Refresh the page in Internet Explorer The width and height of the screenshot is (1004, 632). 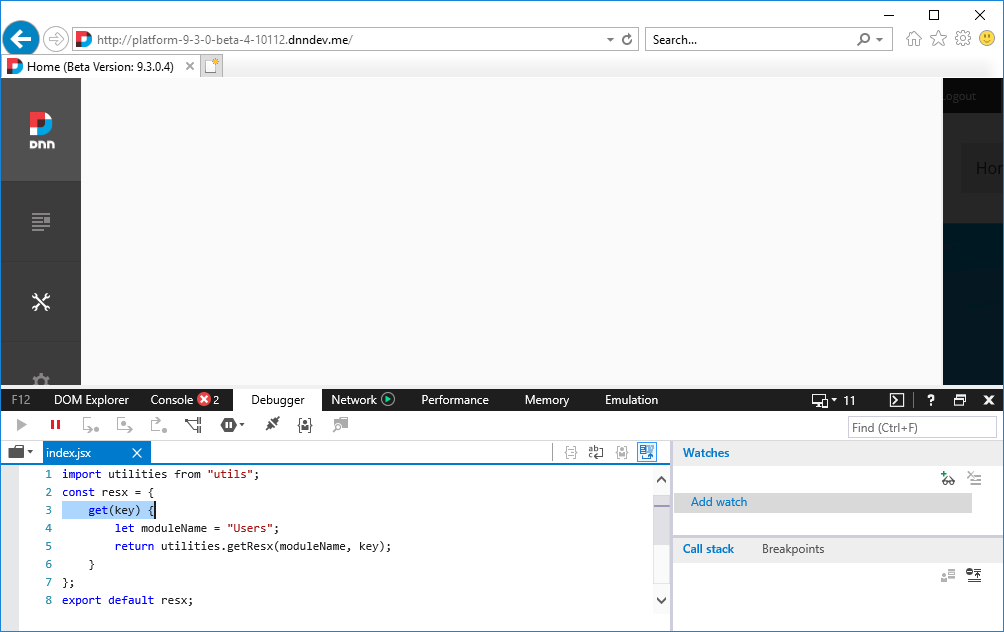pyautogui.click(x=626, y=39)
